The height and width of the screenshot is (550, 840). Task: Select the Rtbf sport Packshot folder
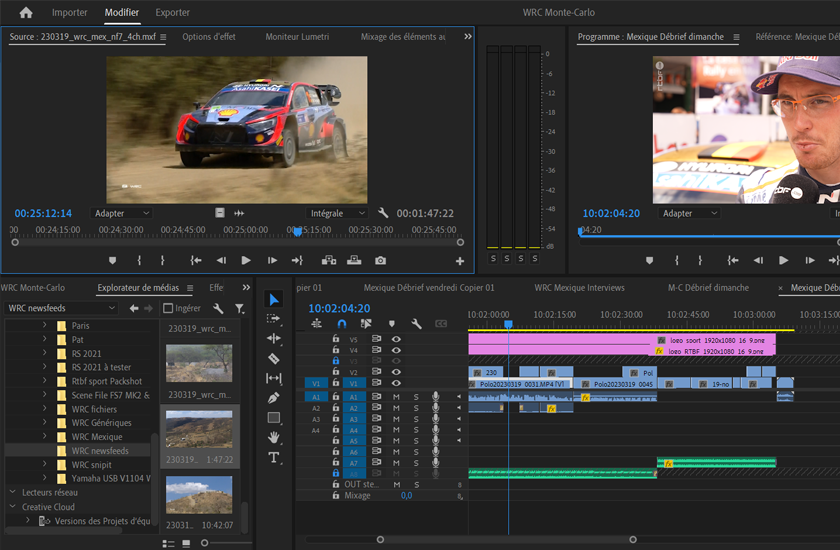[x=107, y=381]
